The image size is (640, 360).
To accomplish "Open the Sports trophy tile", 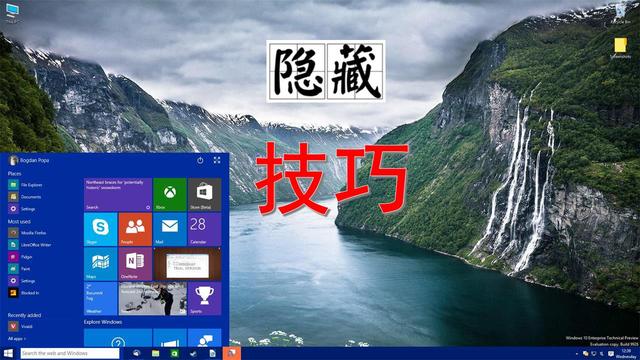I will tap(204, 298).
